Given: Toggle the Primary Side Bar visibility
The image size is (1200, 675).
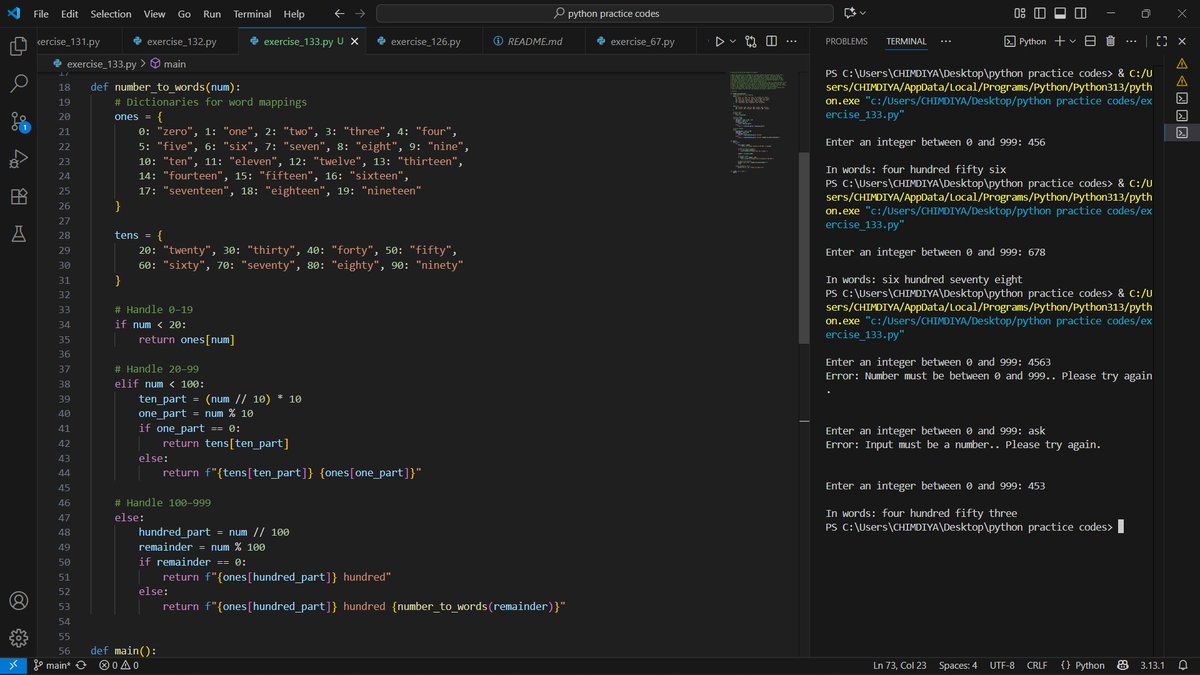Looking at the screenshot, I should click(1040, 14).
